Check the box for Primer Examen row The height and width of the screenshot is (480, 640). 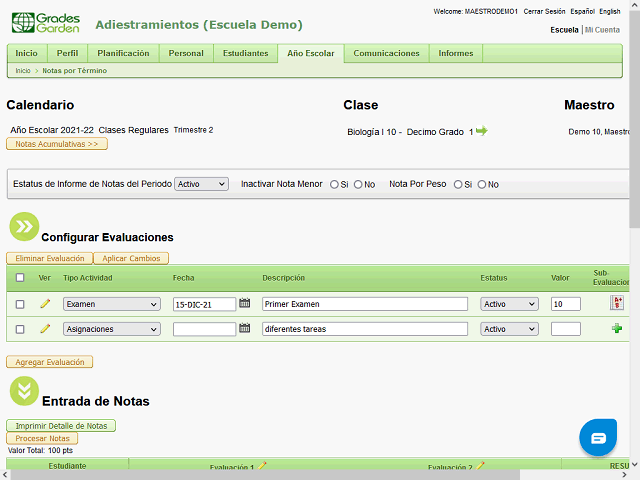(20, 305)
